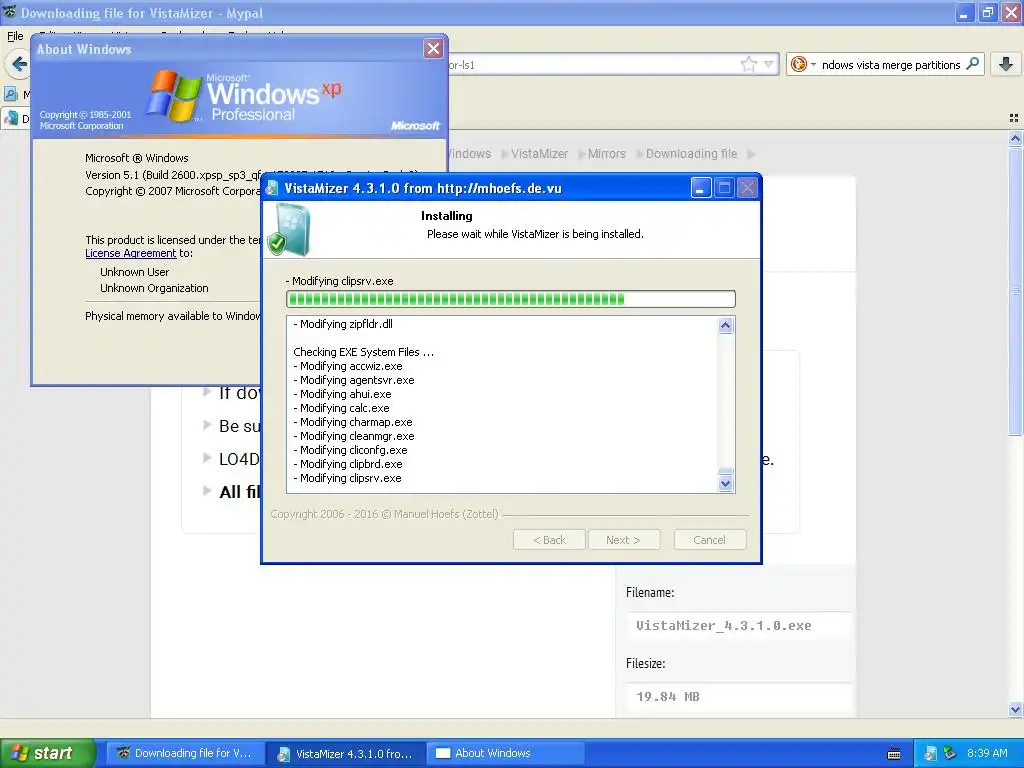Click in the search box text field

pos(891,65)
